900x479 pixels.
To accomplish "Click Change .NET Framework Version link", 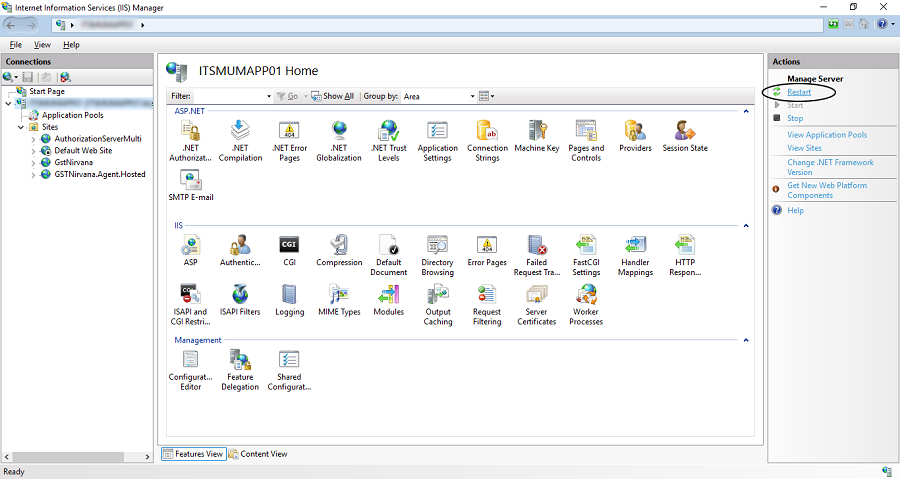I will point(831,167).
